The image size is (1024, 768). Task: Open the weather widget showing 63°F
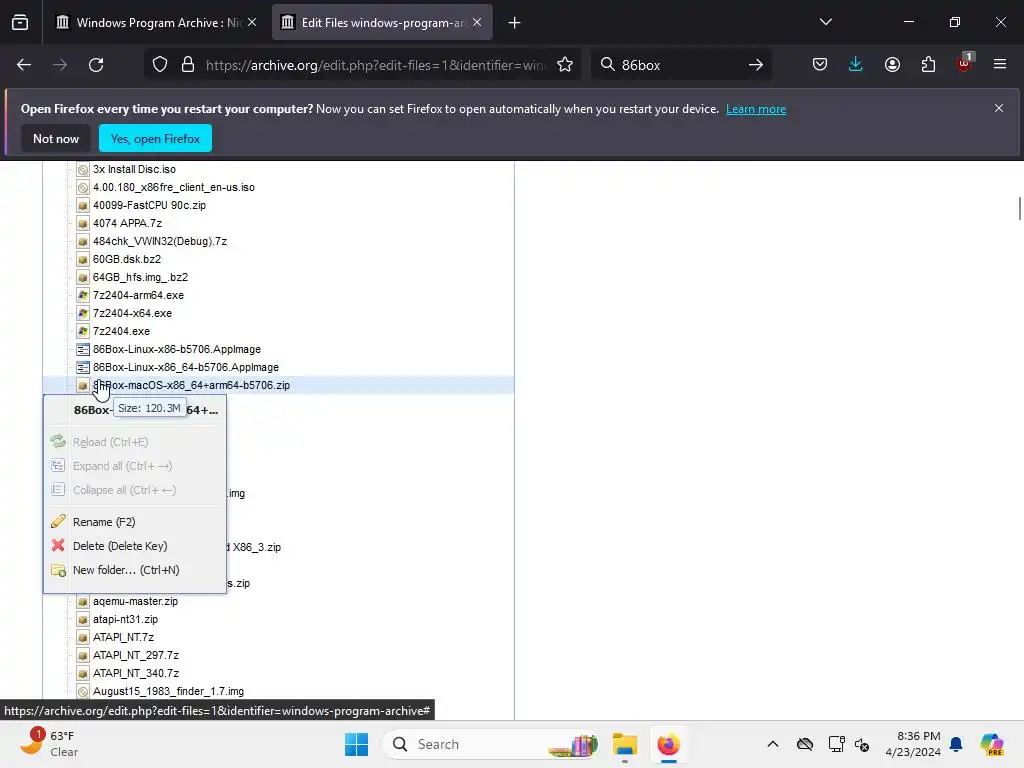tap(50, 744)
